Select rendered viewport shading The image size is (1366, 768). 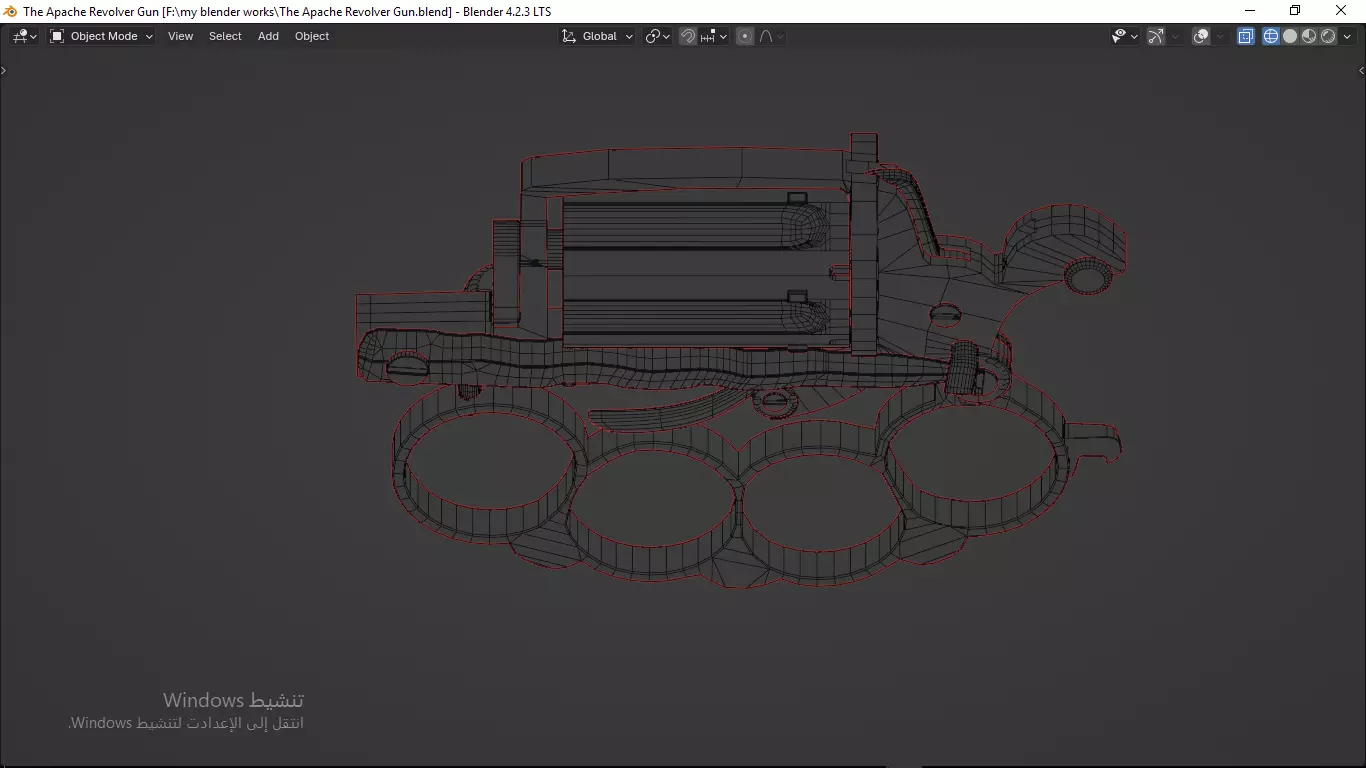tap(1328, 36)
